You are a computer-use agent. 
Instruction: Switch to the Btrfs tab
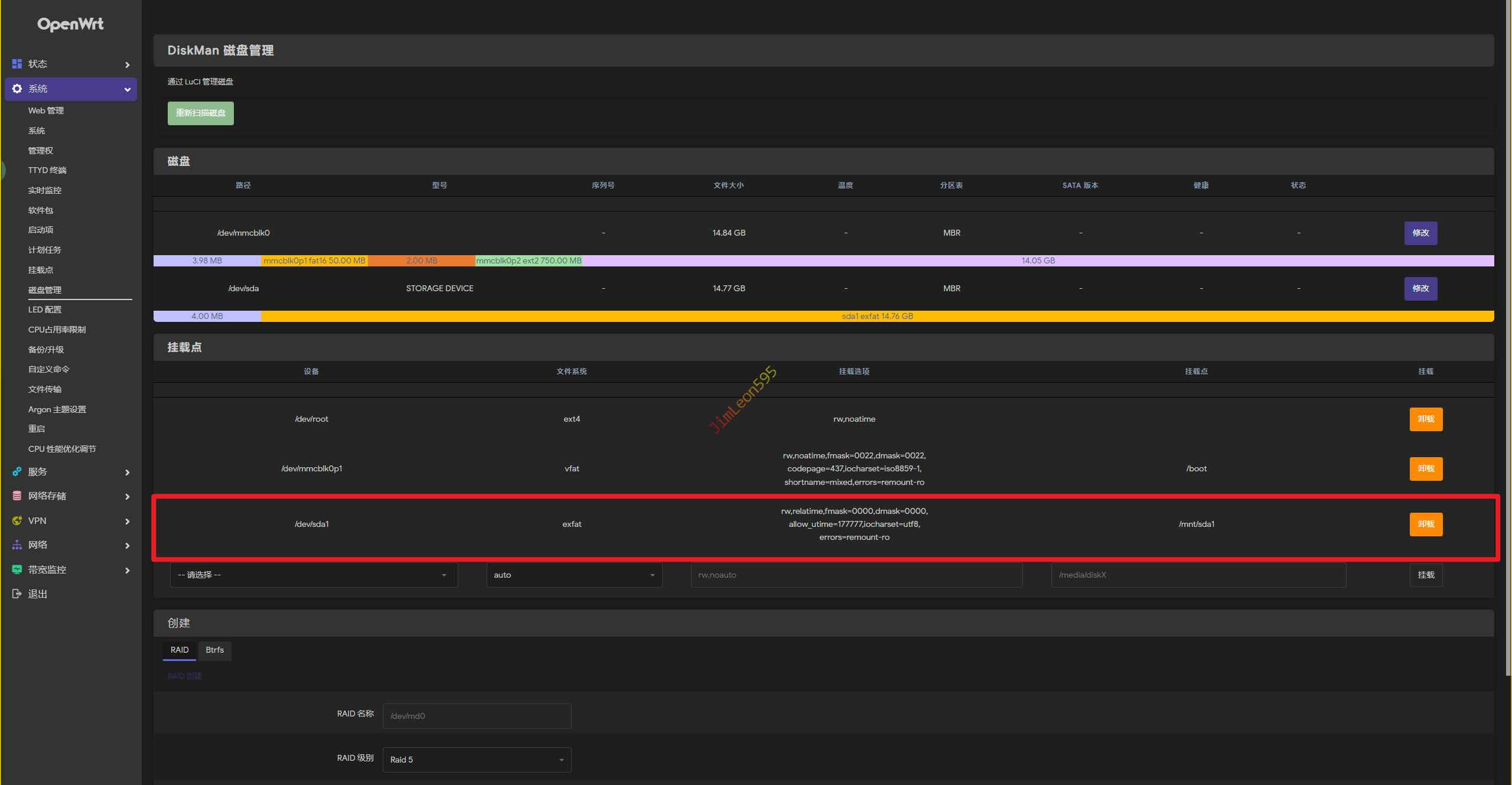point(214,650)
